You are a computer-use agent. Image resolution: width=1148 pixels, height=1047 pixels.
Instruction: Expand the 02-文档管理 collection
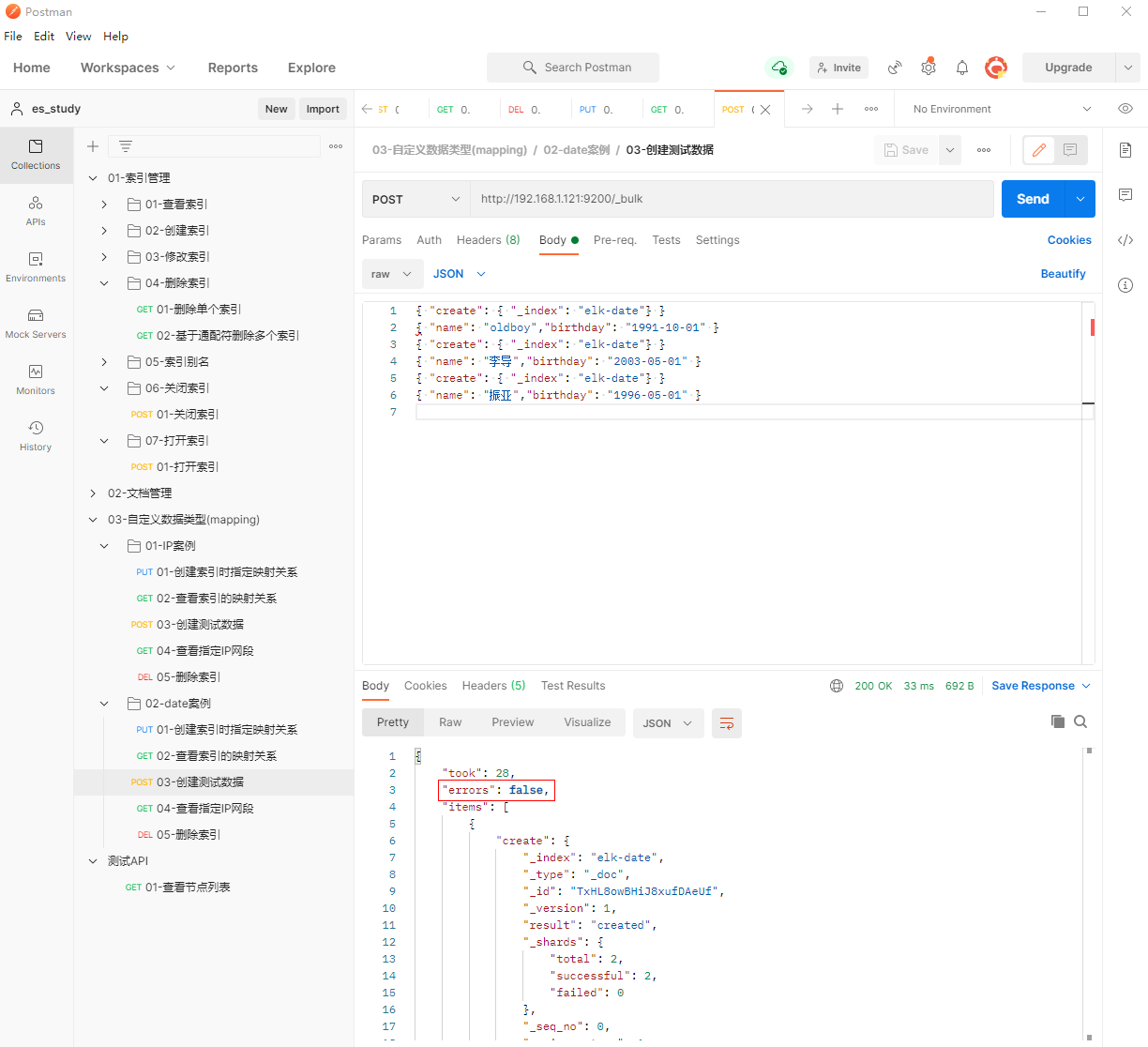(x=93, y=493)
